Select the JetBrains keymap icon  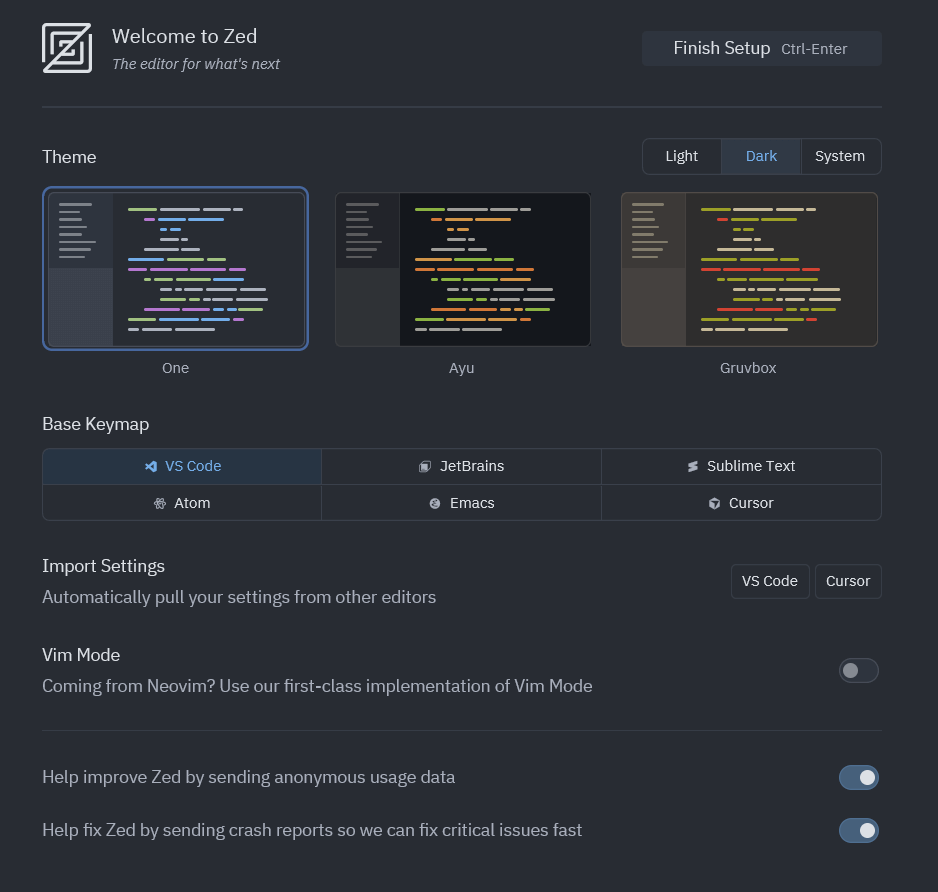[x=425, y=466]
